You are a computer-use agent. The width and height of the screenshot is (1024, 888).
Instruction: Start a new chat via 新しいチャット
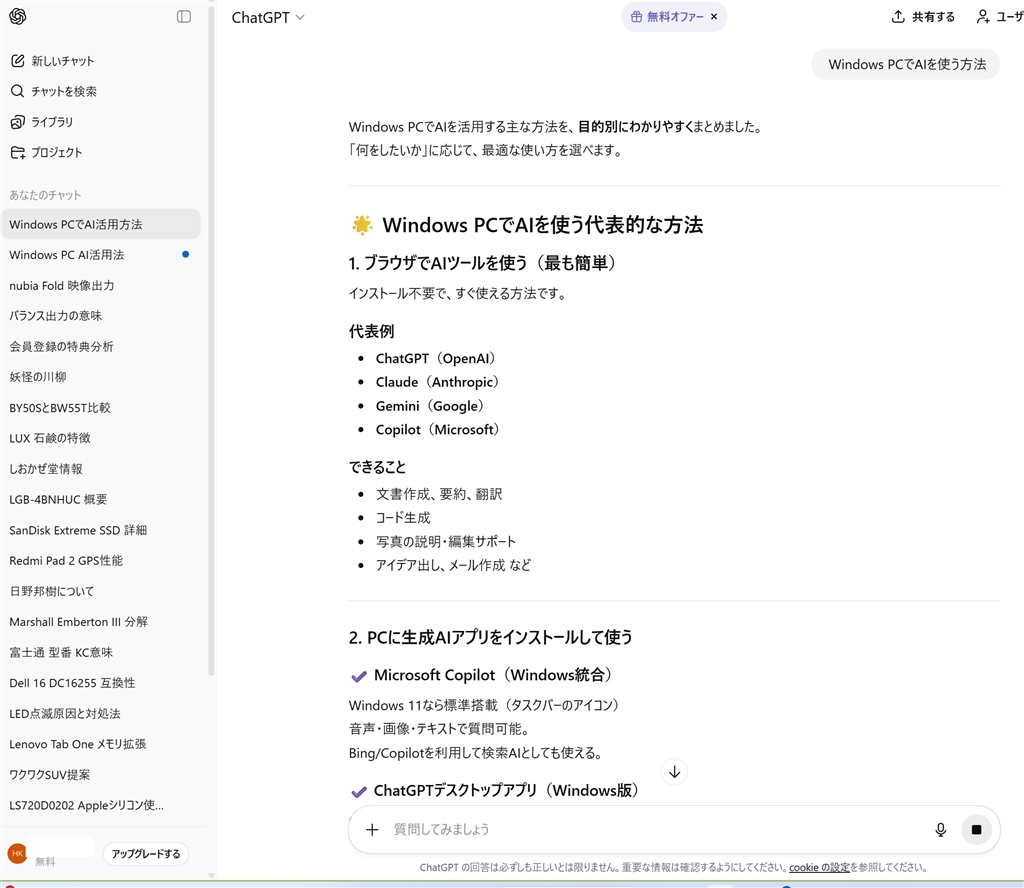pyautogui.click(x=52, y=61)
